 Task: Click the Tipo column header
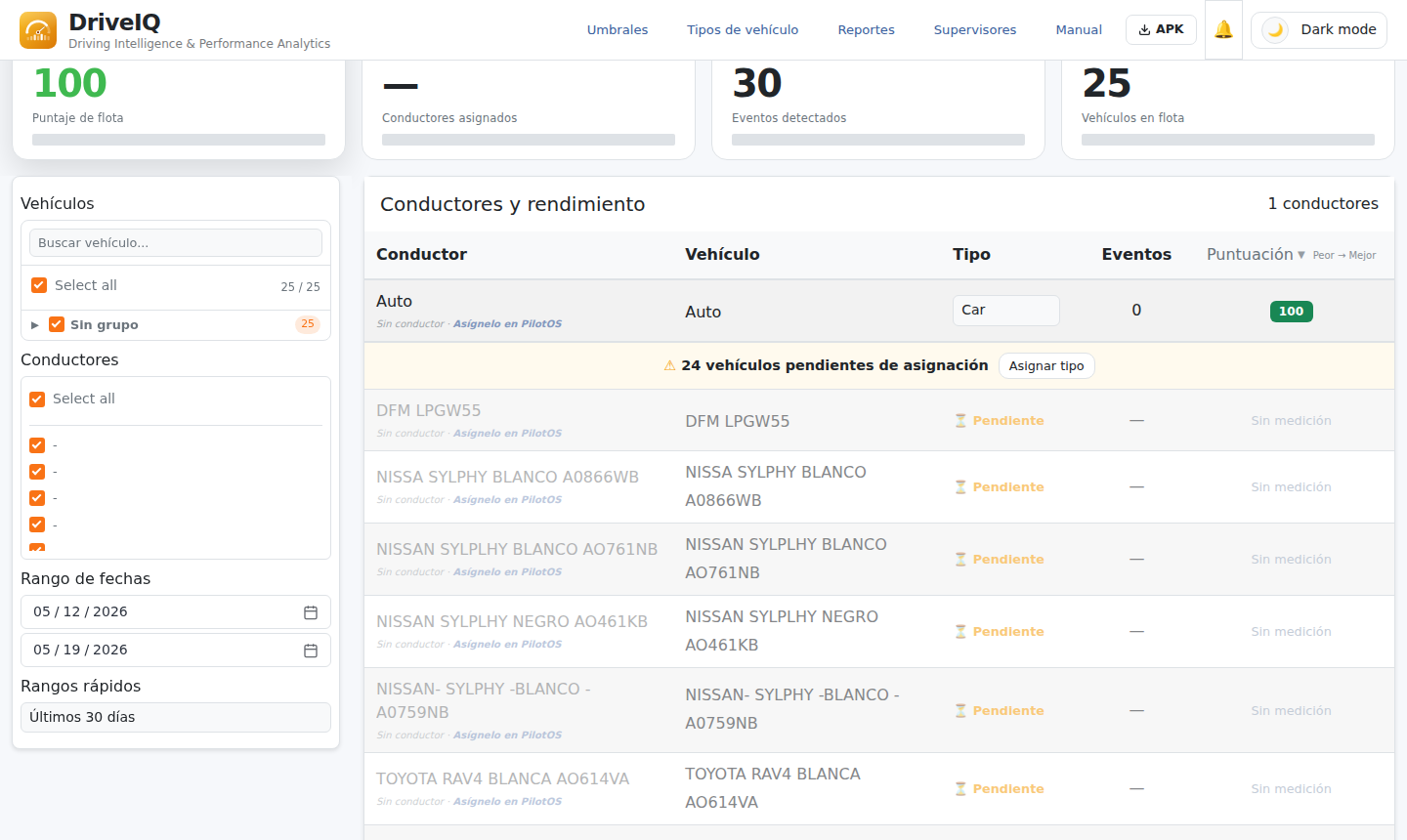(971, 254)
